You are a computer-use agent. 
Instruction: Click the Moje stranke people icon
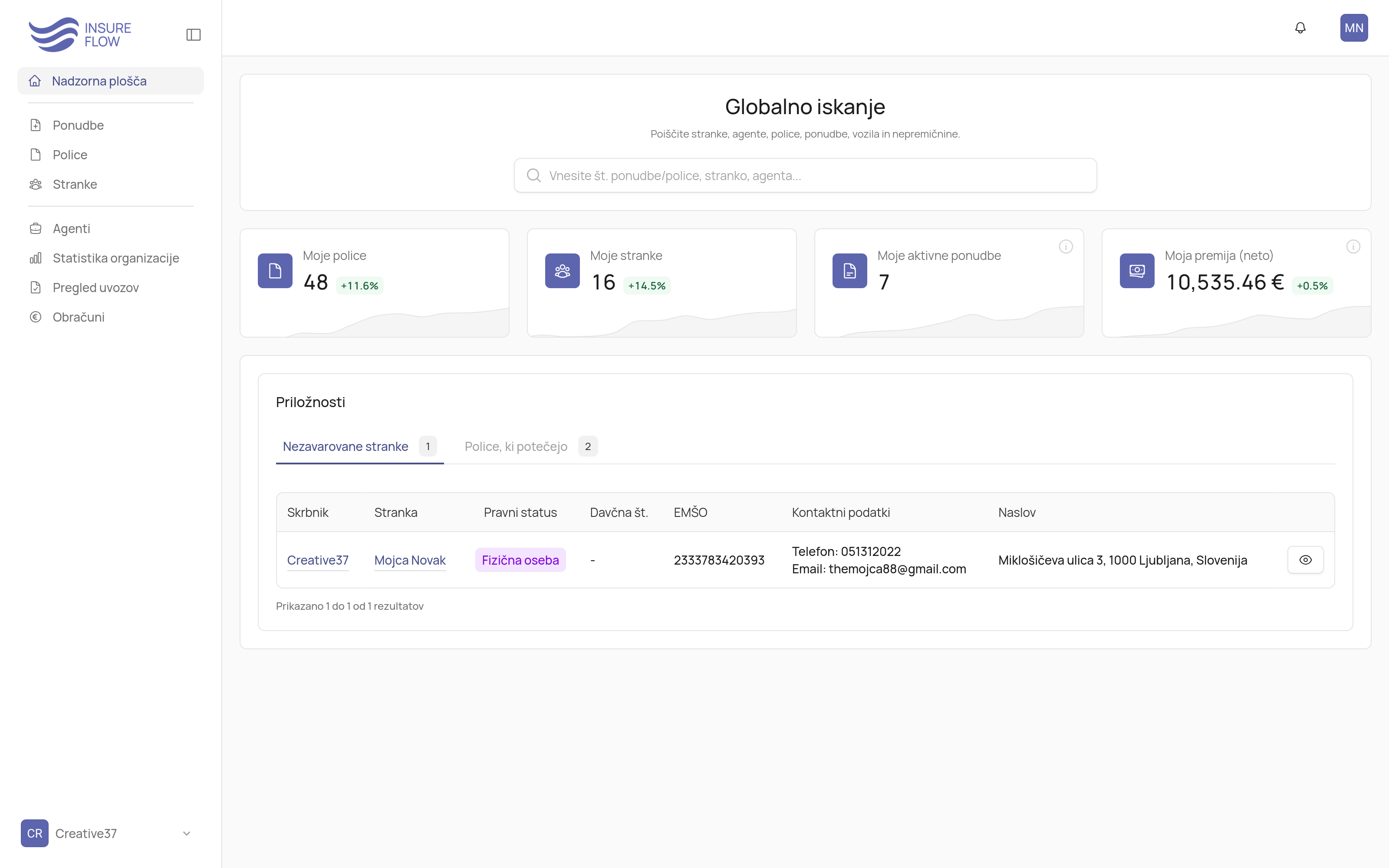coord(562,271)
